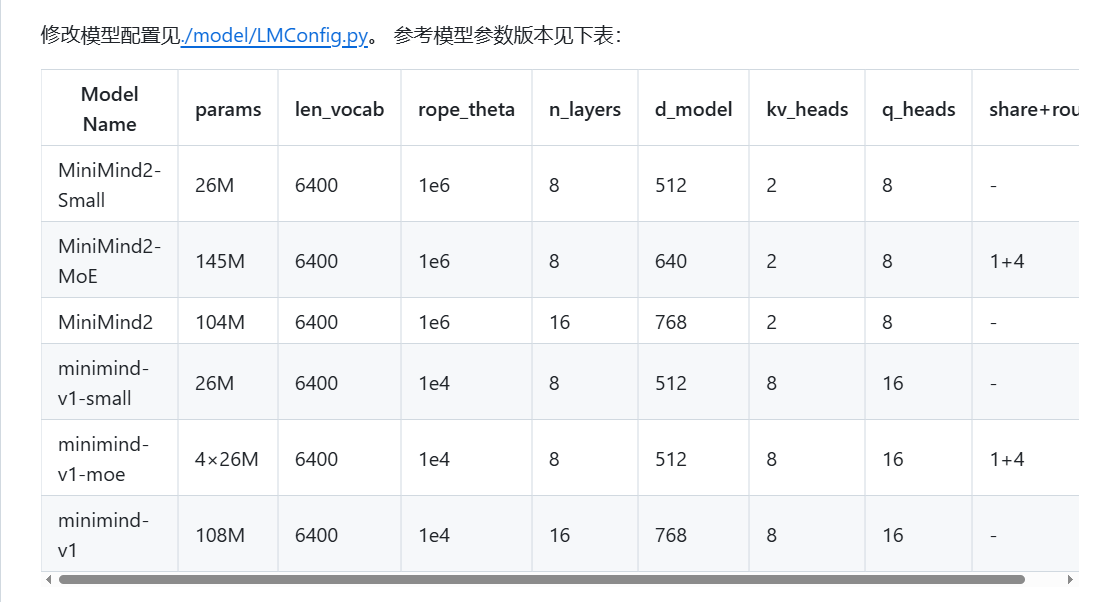Open the ./model/LMConfig.py link
Screen dimensions: 1113x602
click(275, 35)
